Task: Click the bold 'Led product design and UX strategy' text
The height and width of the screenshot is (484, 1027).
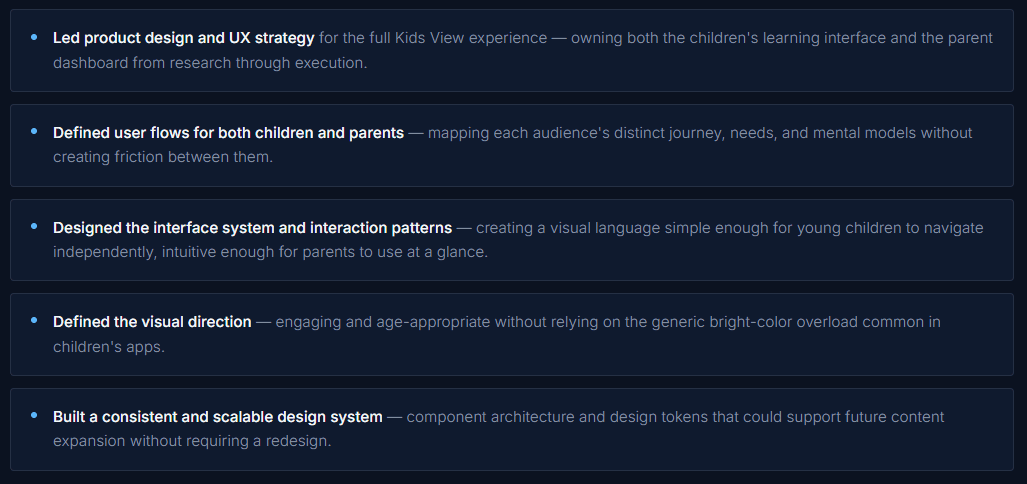Action: coord(183,38)
